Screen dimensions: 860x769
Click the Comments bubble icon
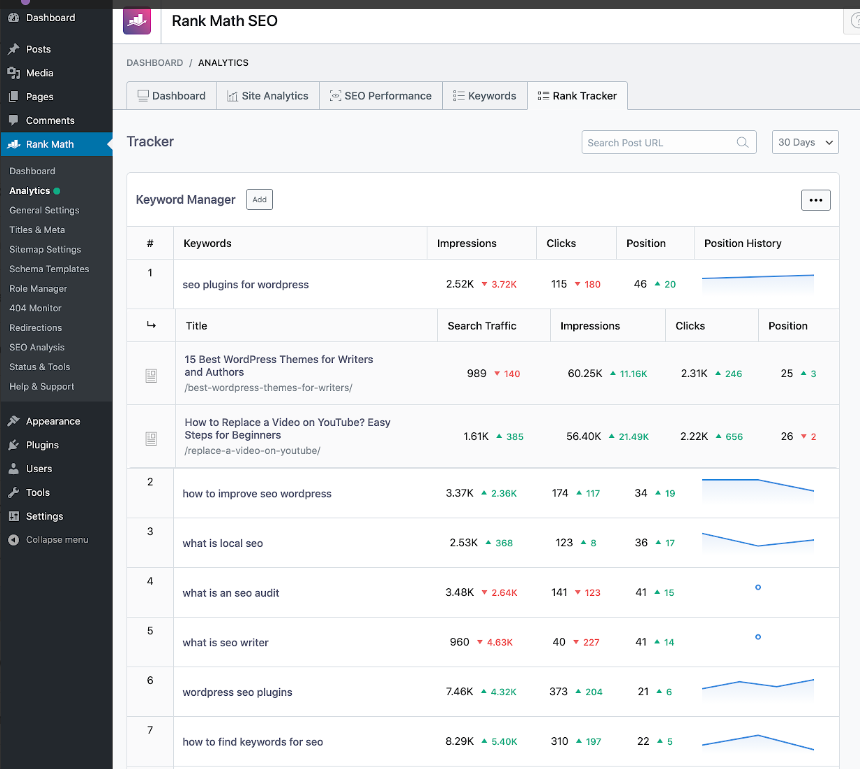(14, 120)
